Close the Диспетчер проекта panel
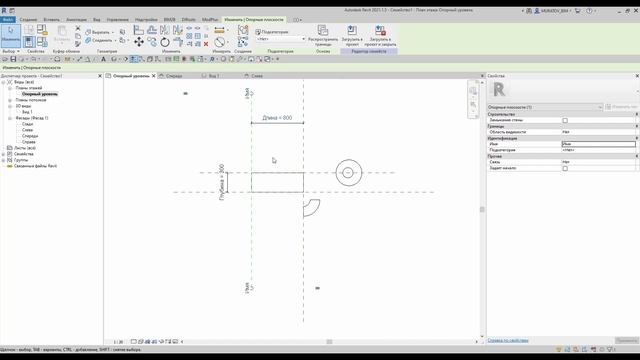The height and width of the screenshot is (360, 640). tap(100, 76)
